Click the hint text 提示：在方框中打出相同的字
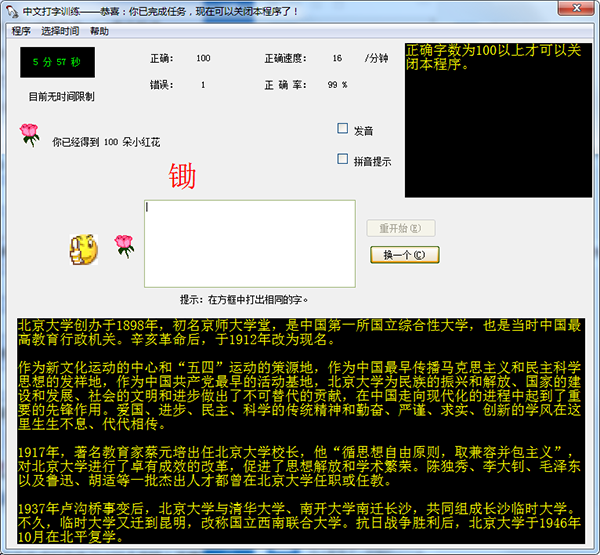600x555 pixels. (244, 300)
